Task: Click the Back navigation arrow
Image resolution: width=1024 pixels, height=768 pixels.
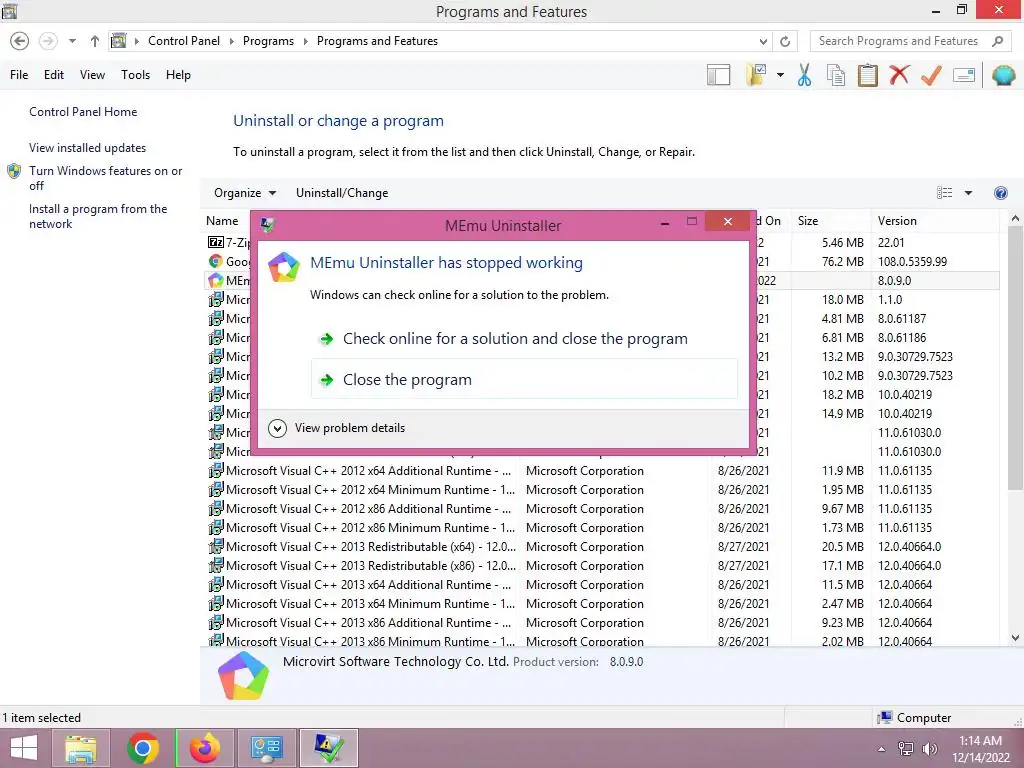Action: tap(20, 41)
